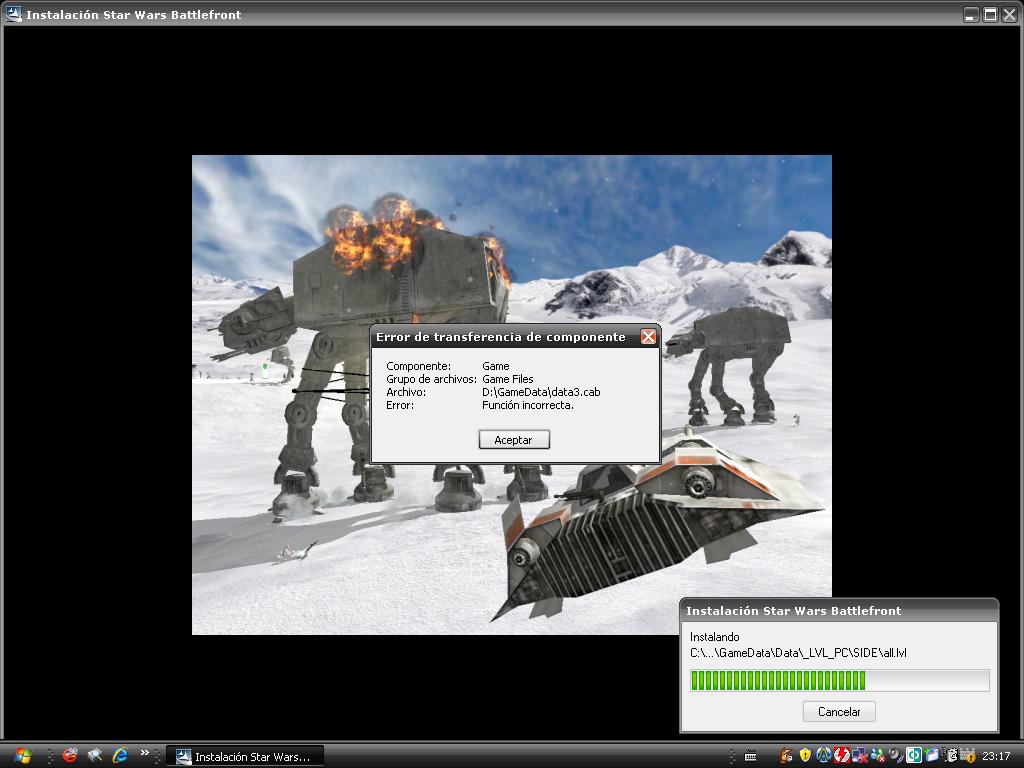This screenshot has width=1024, height=768.
Task: Click the red square tray icon
Action: [842, 755]
